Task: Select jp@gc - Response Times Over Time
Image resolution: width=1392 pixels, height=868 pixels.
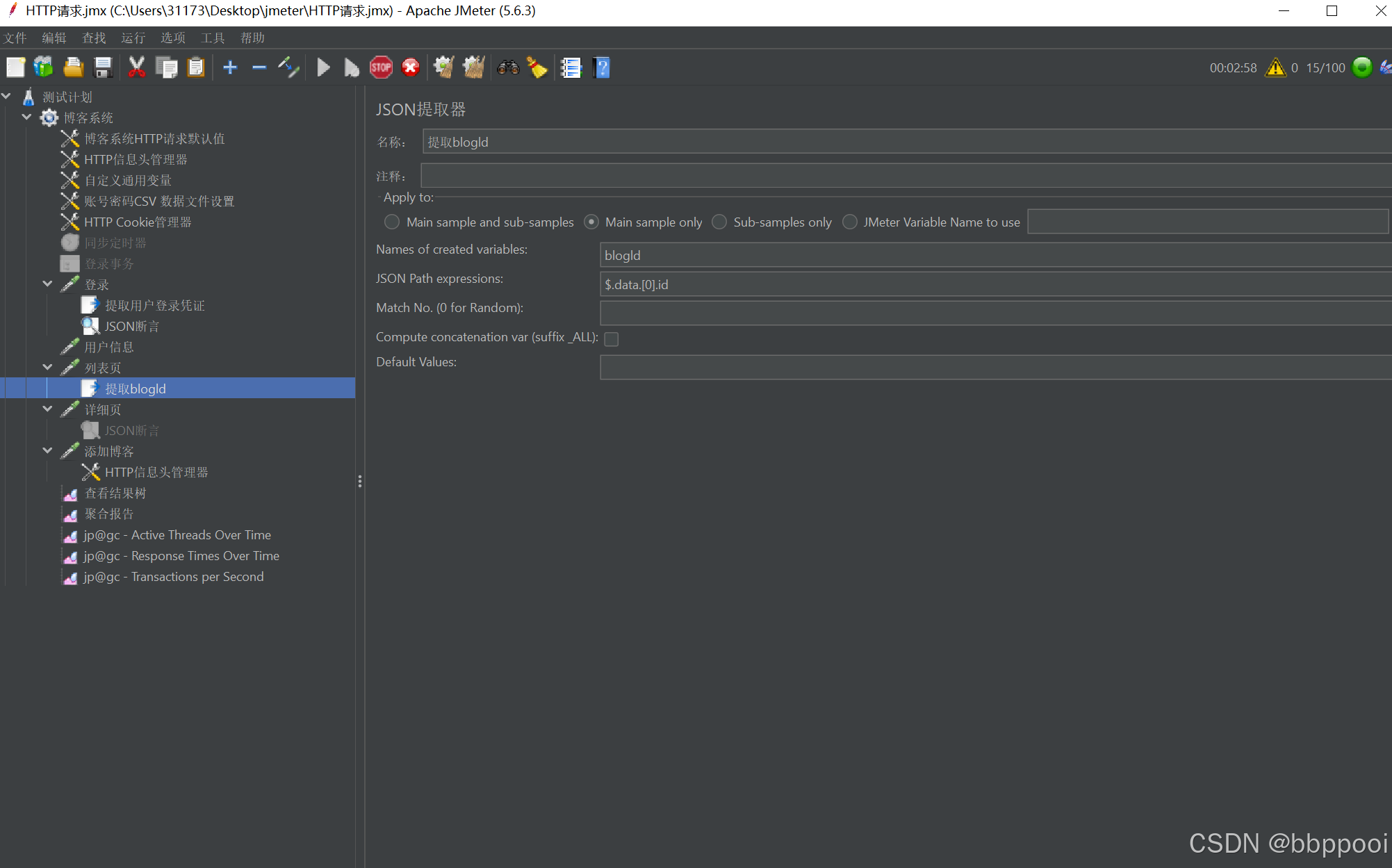Action: tap(181, 556)
